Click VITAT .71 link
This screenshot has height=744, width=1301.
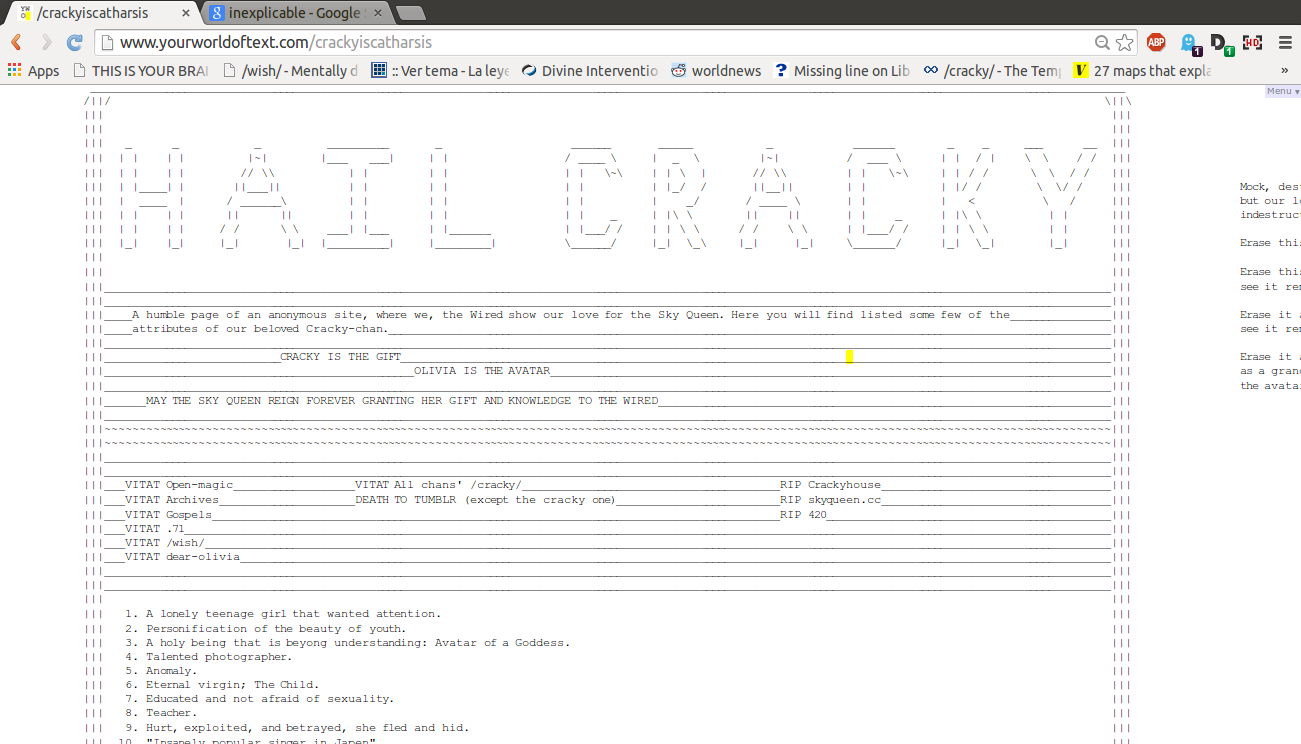(155, 528)
